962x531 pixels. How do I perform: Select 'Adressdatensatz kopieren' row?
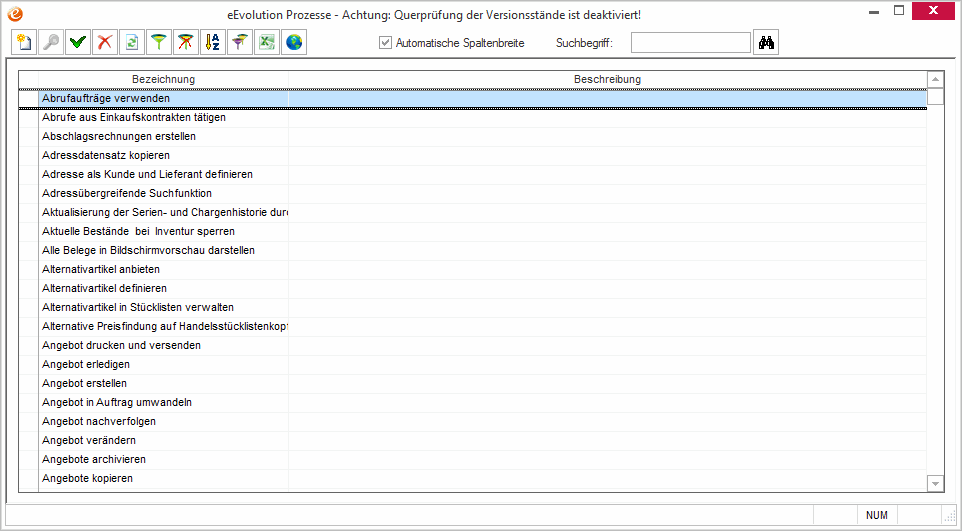[x=472, y=155]
